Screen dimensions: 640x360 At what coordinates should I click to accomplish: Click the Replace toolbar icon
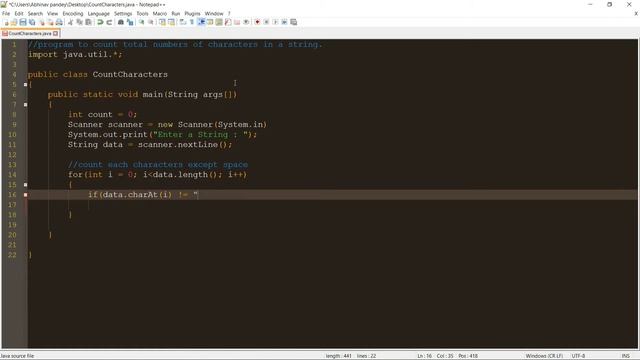pos(130,22)
